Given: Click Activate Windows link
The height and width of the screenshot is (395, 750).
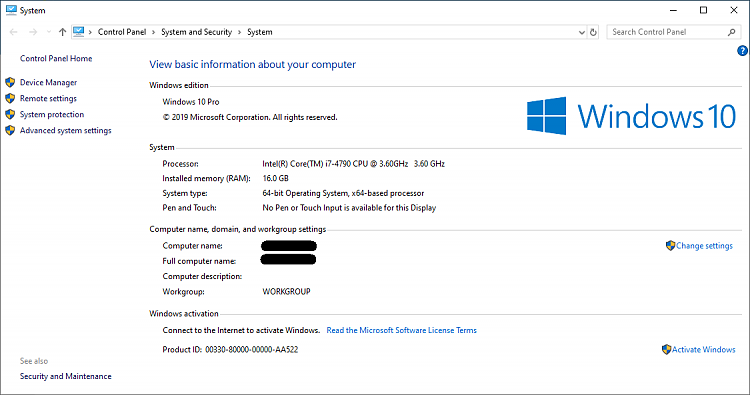Looking at the screenshot, I should (x=704, y=350).
